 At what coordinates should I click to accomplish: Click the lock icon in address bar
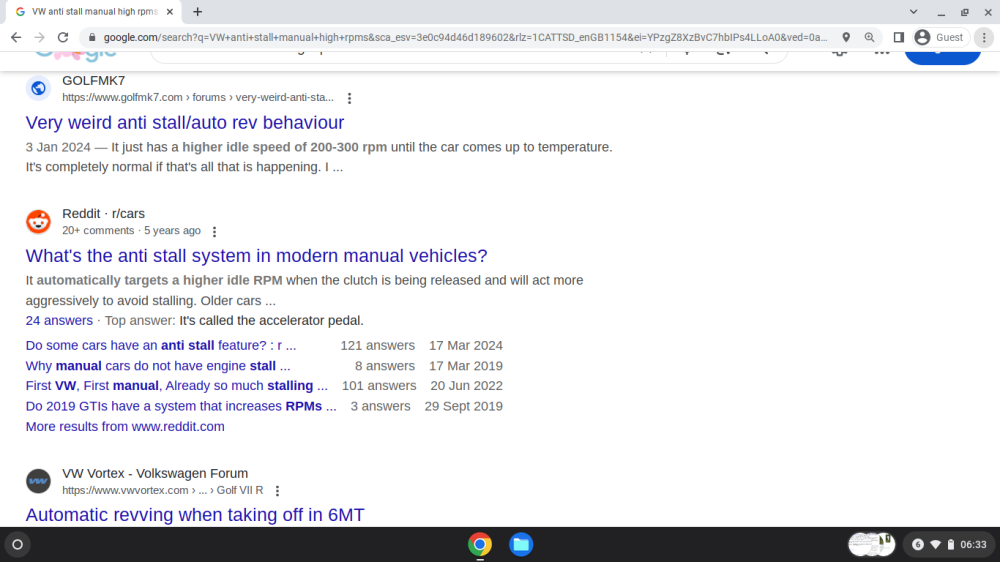click(x=92, y=38)
